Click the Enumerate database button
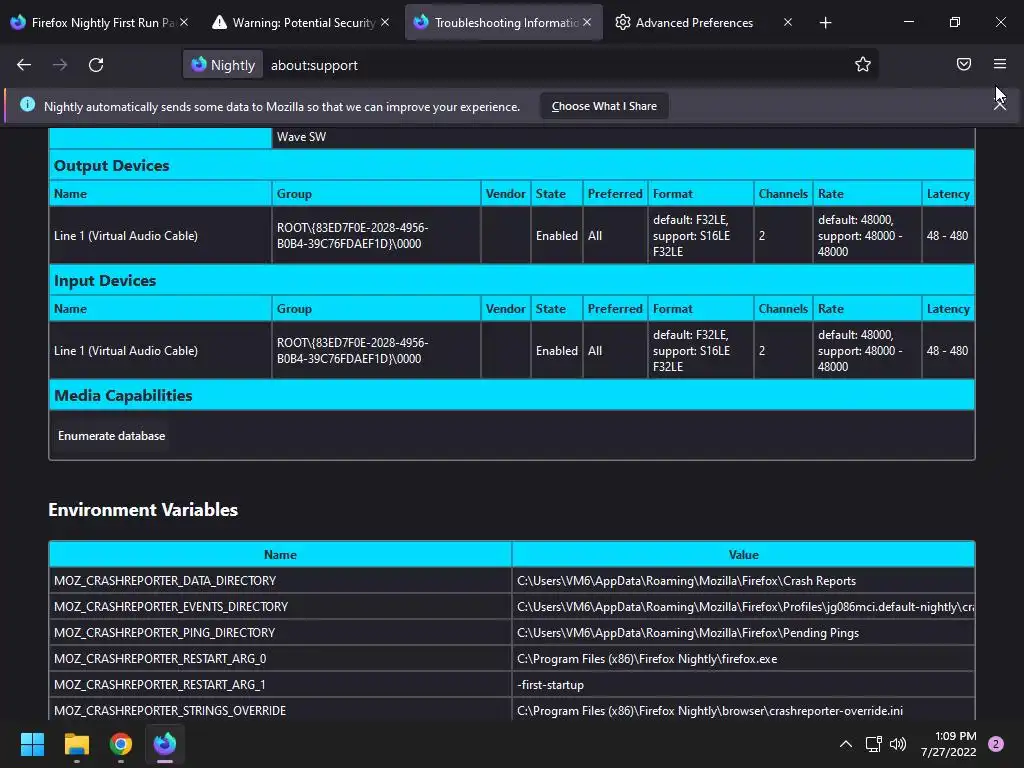This screenshot has height=768, width=1024. tap(112, 436)
